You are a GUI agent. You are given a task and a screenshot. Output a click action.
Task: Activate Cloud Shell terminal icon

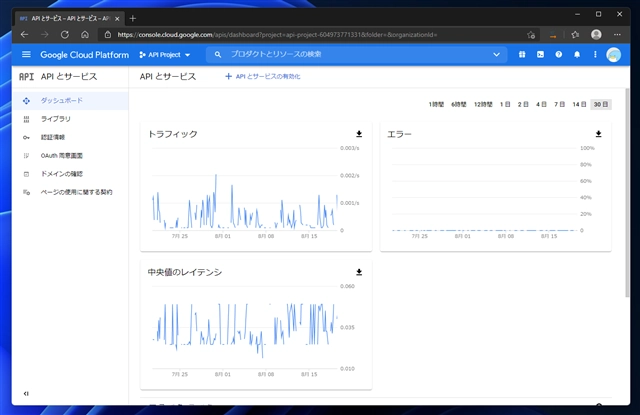click(540, 54)
